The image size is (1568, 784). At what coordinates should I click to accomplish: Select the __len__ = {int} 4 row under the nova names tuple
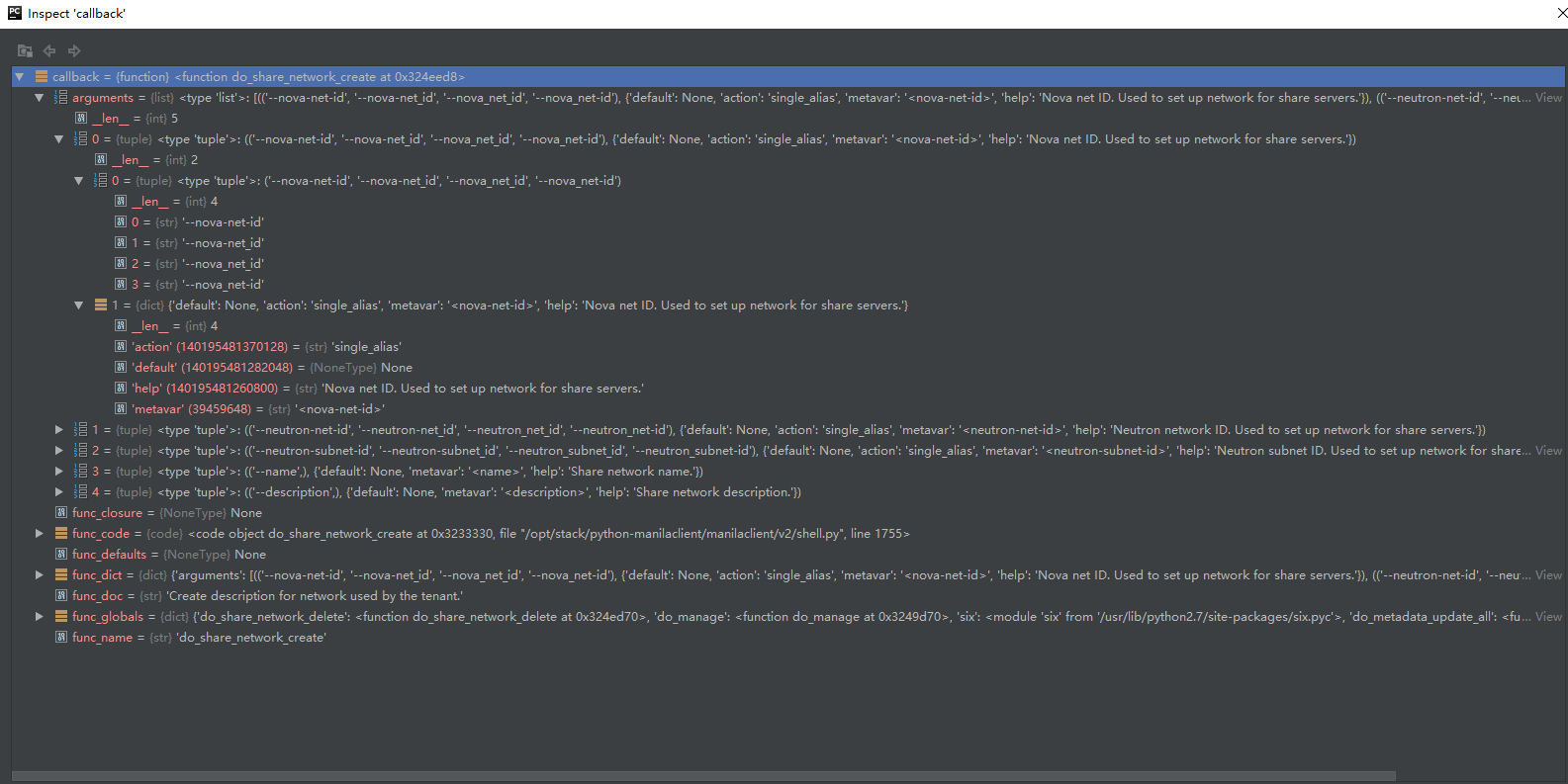point(788,201)
